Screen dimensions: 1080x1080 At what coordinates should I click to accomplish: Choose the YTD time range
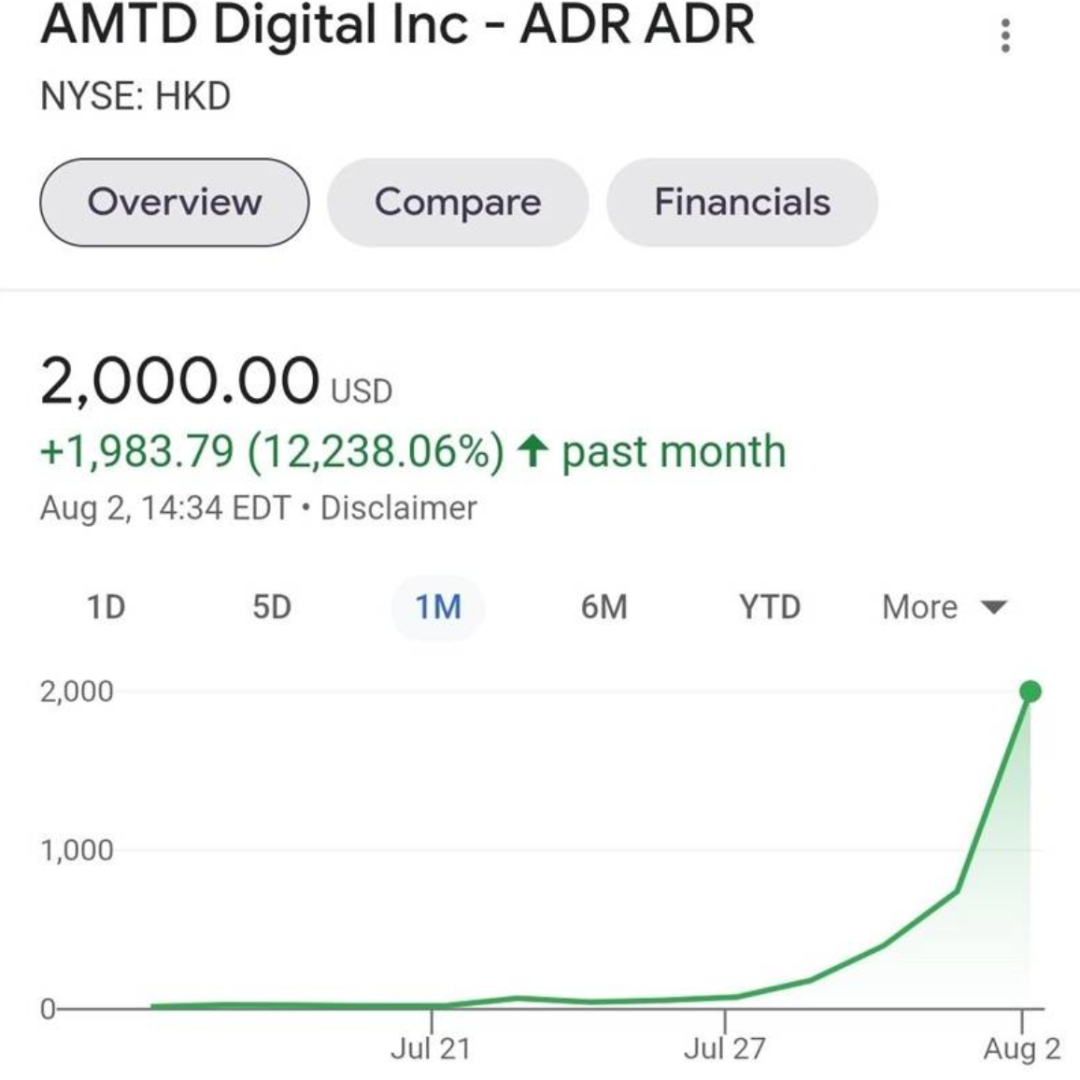click(x=769, y=608)
